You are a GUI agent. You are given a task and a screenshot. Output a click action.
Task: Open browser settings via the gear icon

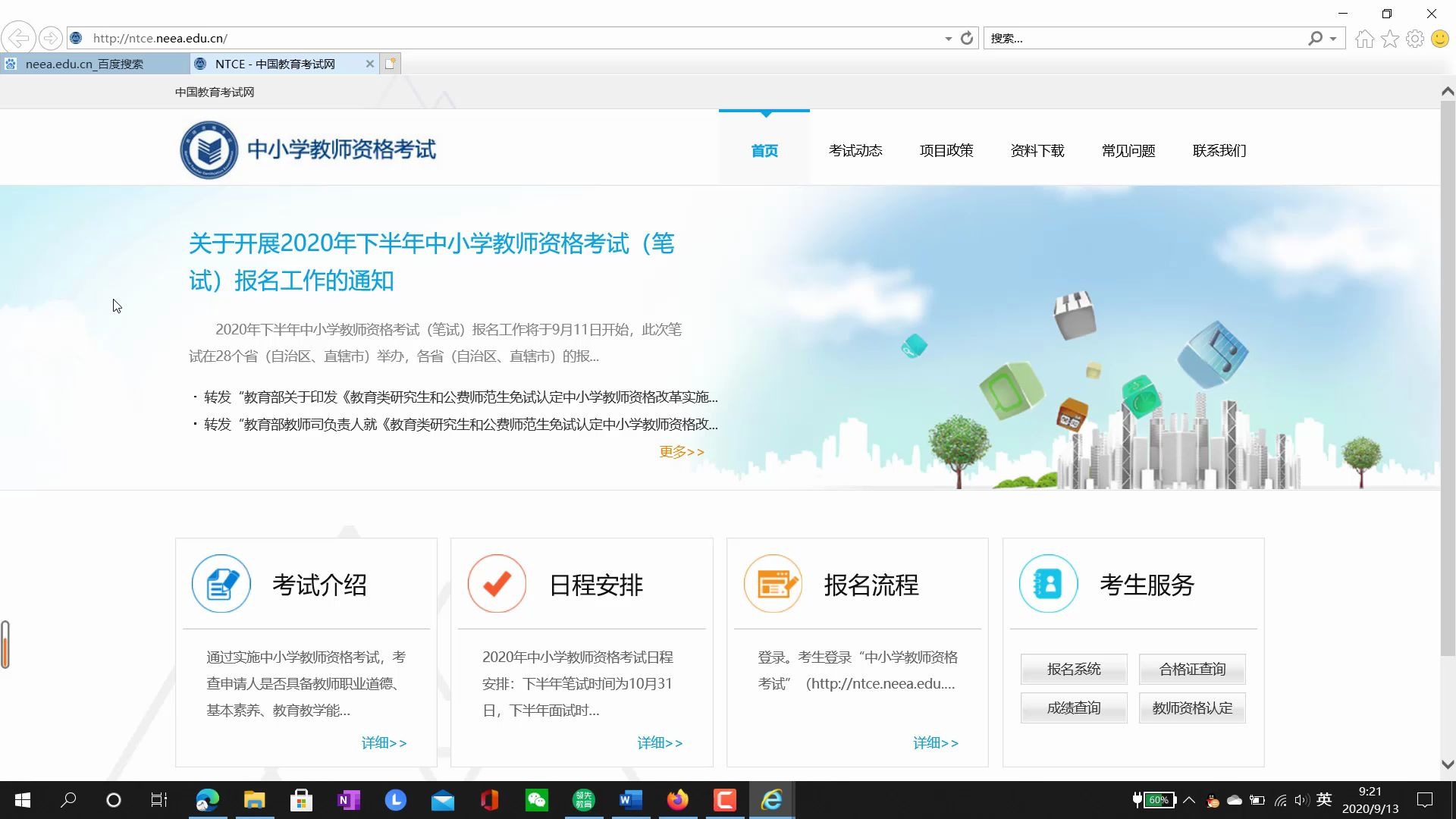[x=1415, y=38]
